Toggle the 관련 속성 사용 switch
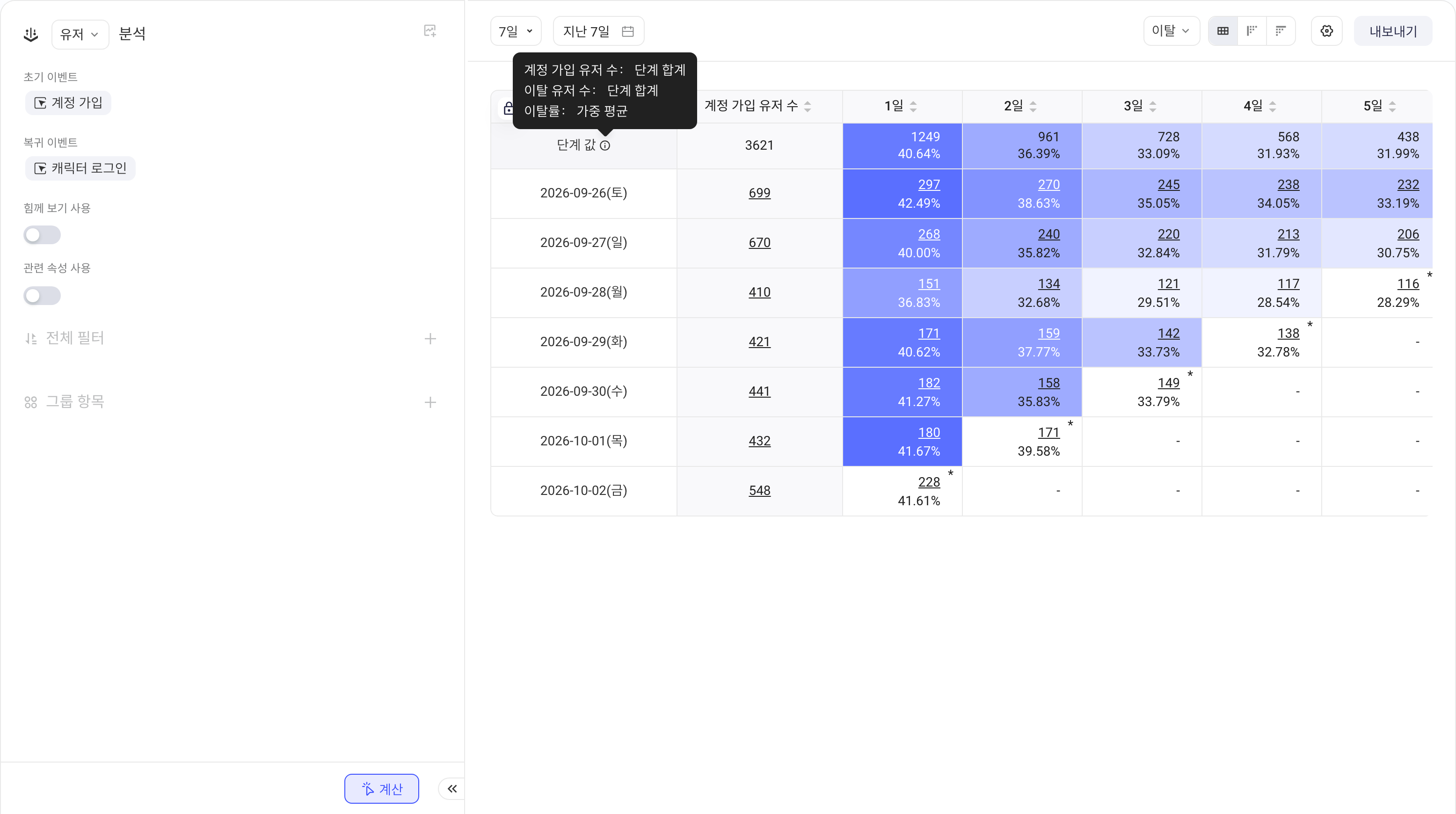Screen dimensions: 1456x814 (42, 295)
